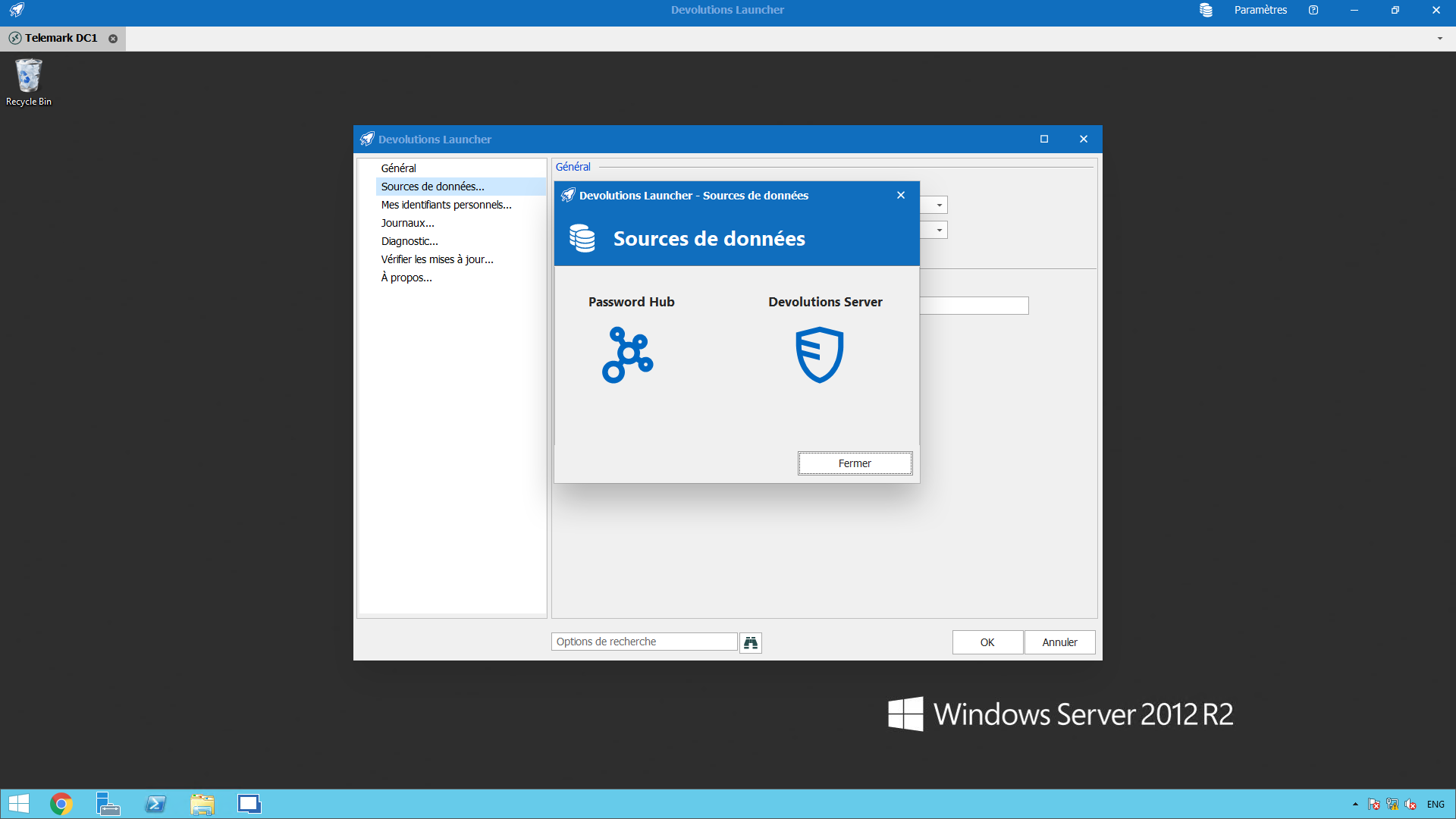Click the Mes identifiants personnels option

(448, 204)
